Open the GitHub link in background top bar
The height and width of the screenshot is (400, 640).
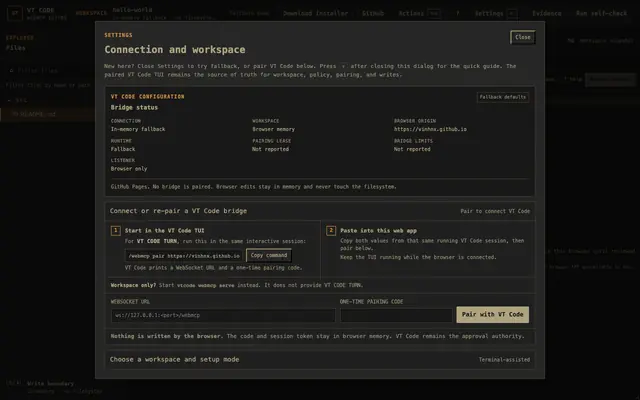tap(373, 13)
